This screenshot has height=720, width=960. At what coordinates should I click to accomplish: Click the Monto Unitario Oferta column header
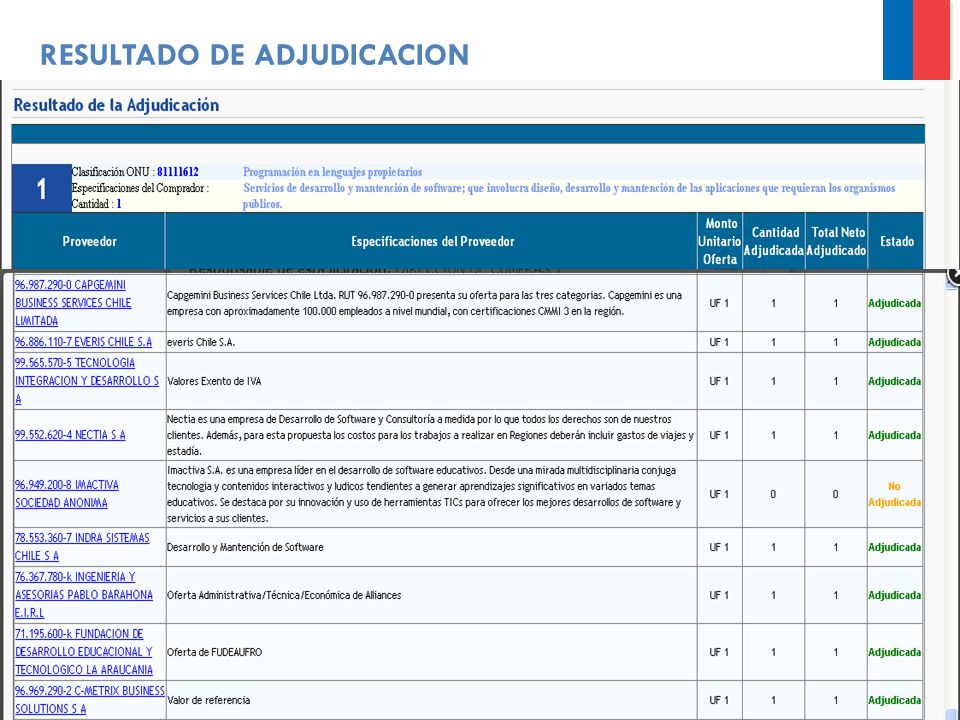[x=720, y=241]
